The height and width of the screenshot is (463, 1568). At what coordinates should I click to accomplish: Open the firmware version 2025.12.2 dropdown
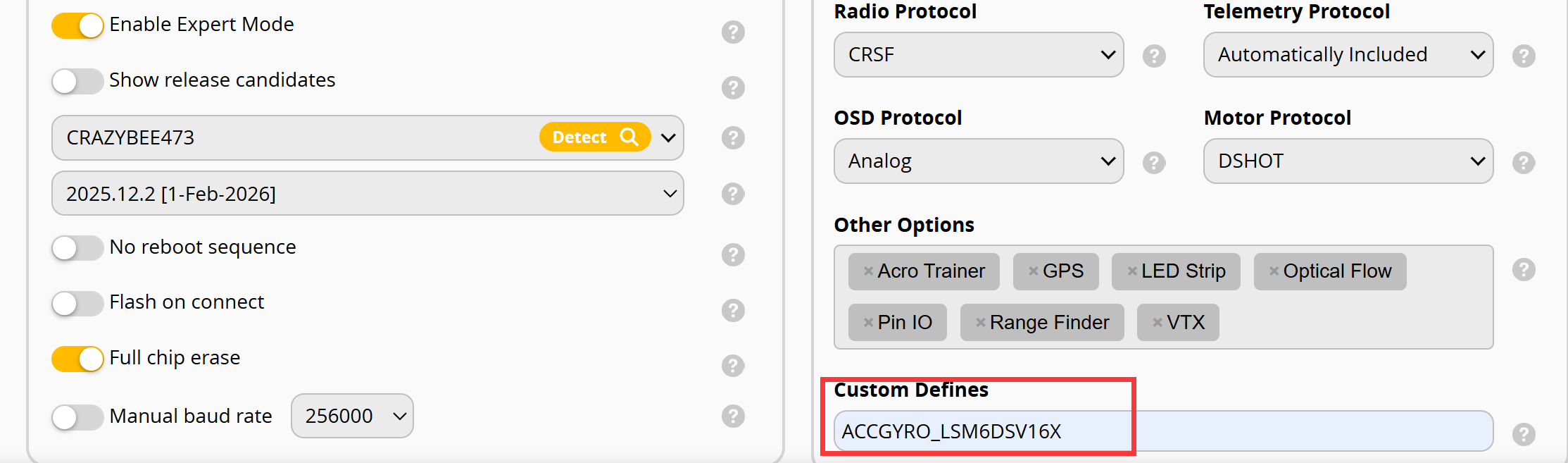367,193
